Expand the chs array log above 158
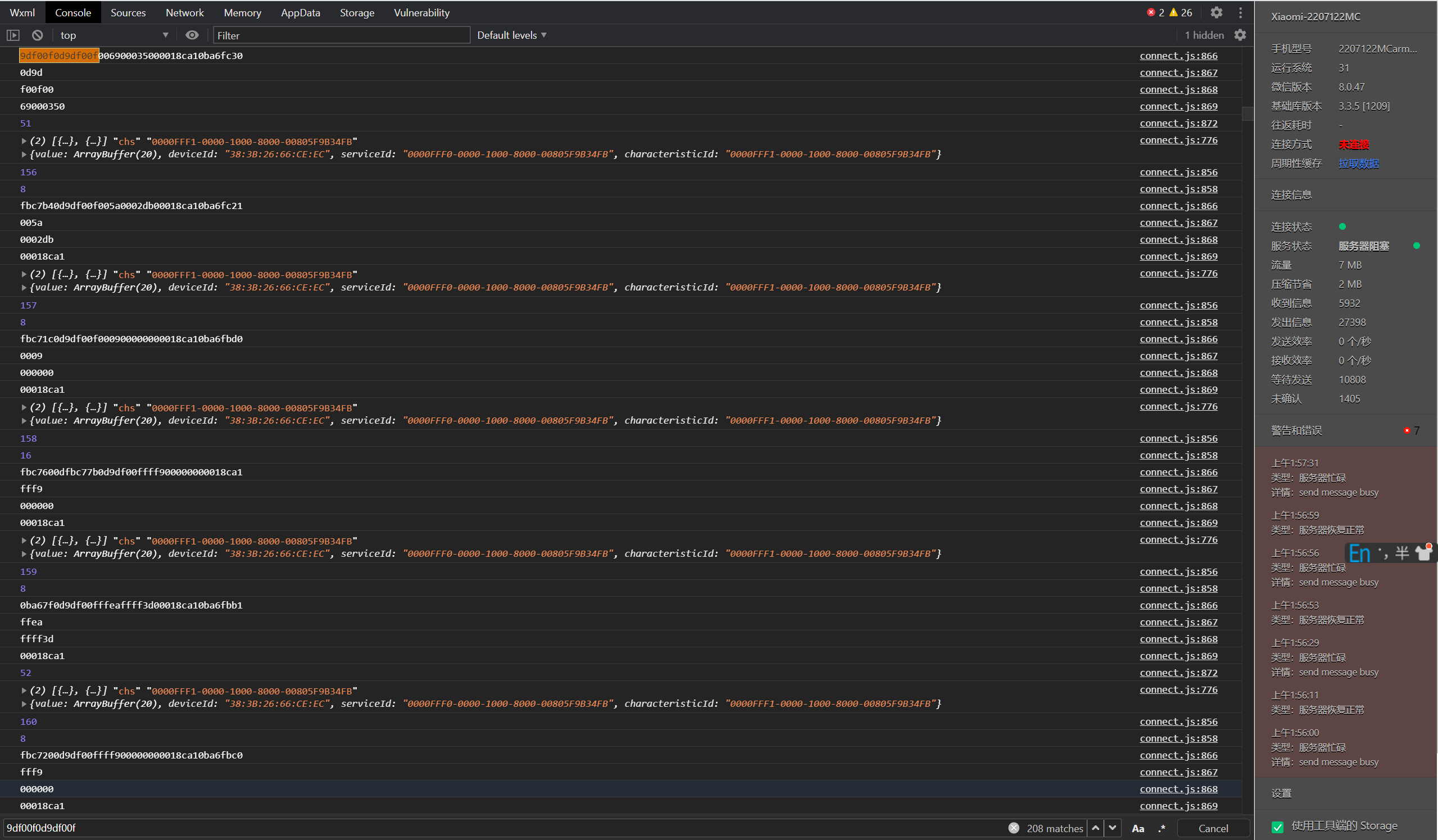Image resolution: width=1438 pixels, height=840 pixels. click(x=24, y=407)
